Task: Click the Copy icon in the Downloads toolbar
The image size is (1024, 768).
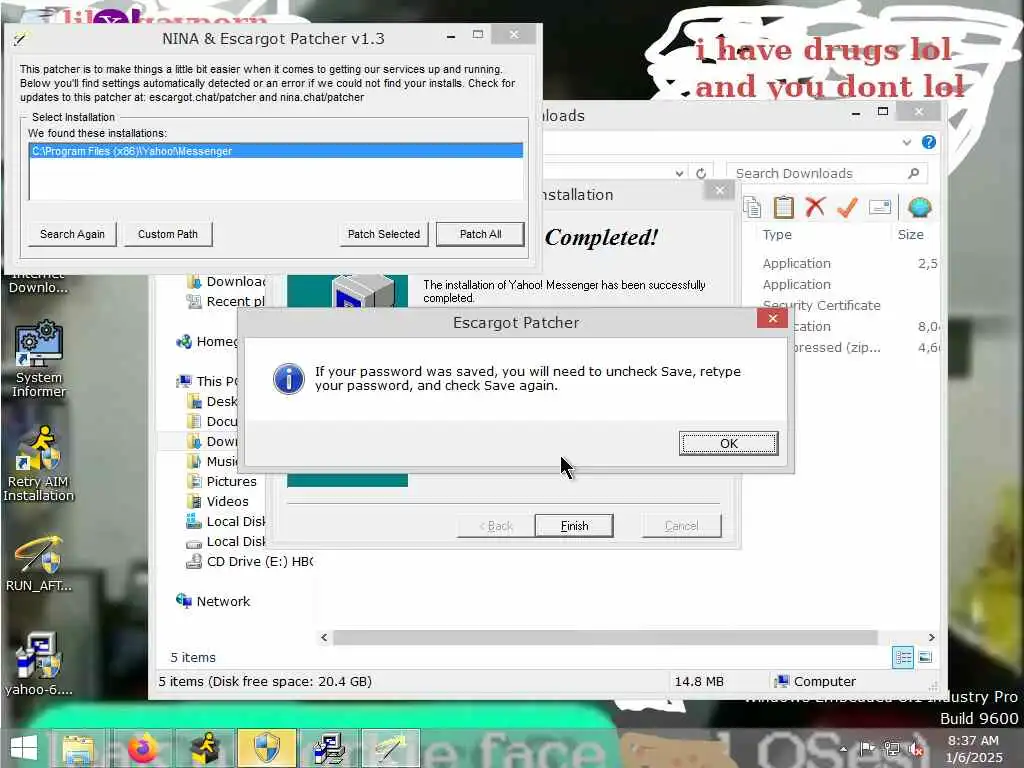Action: coord(752,208)
